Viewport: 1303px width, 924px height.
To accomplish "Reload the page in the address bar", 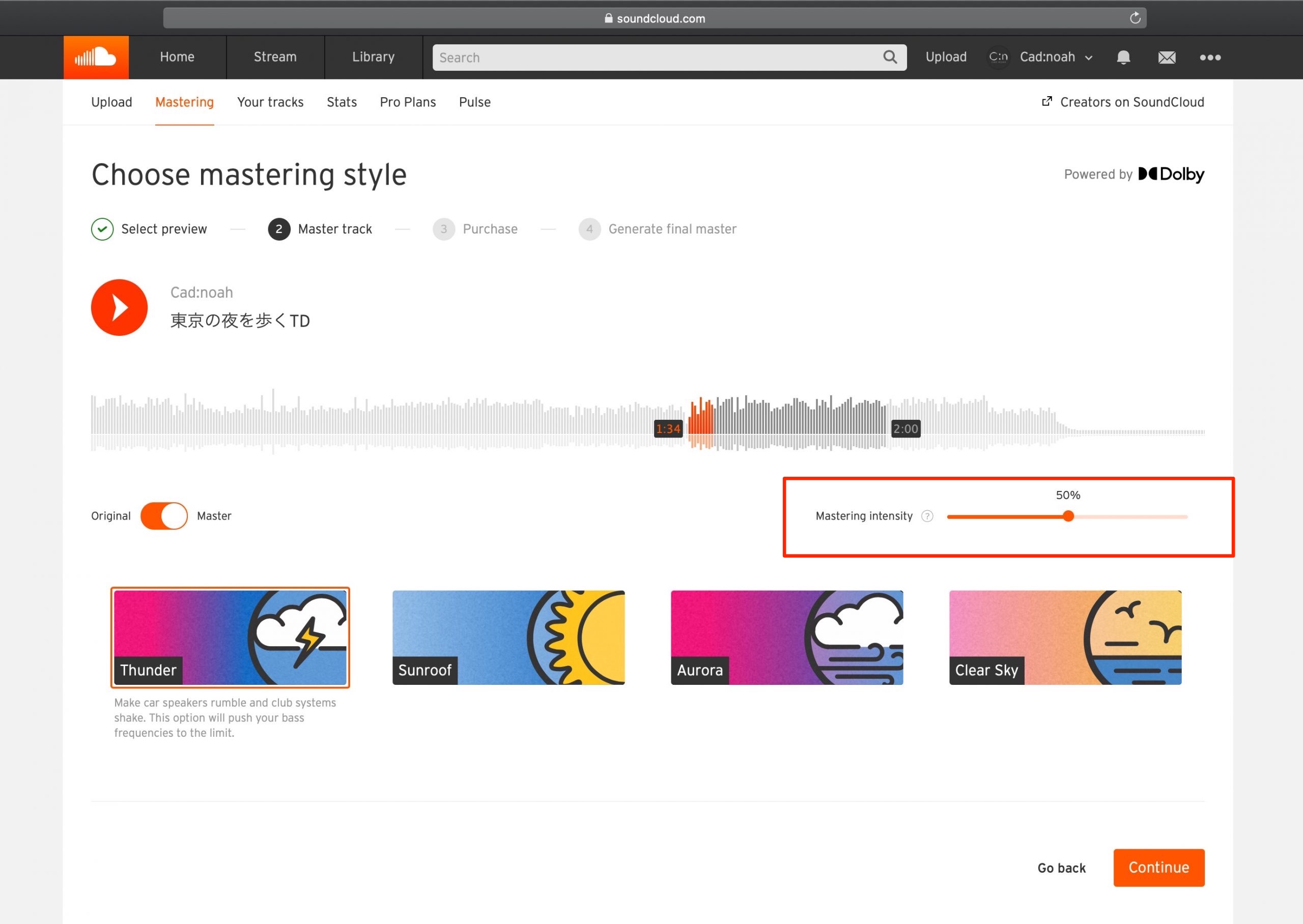I will coord(1135,18).
